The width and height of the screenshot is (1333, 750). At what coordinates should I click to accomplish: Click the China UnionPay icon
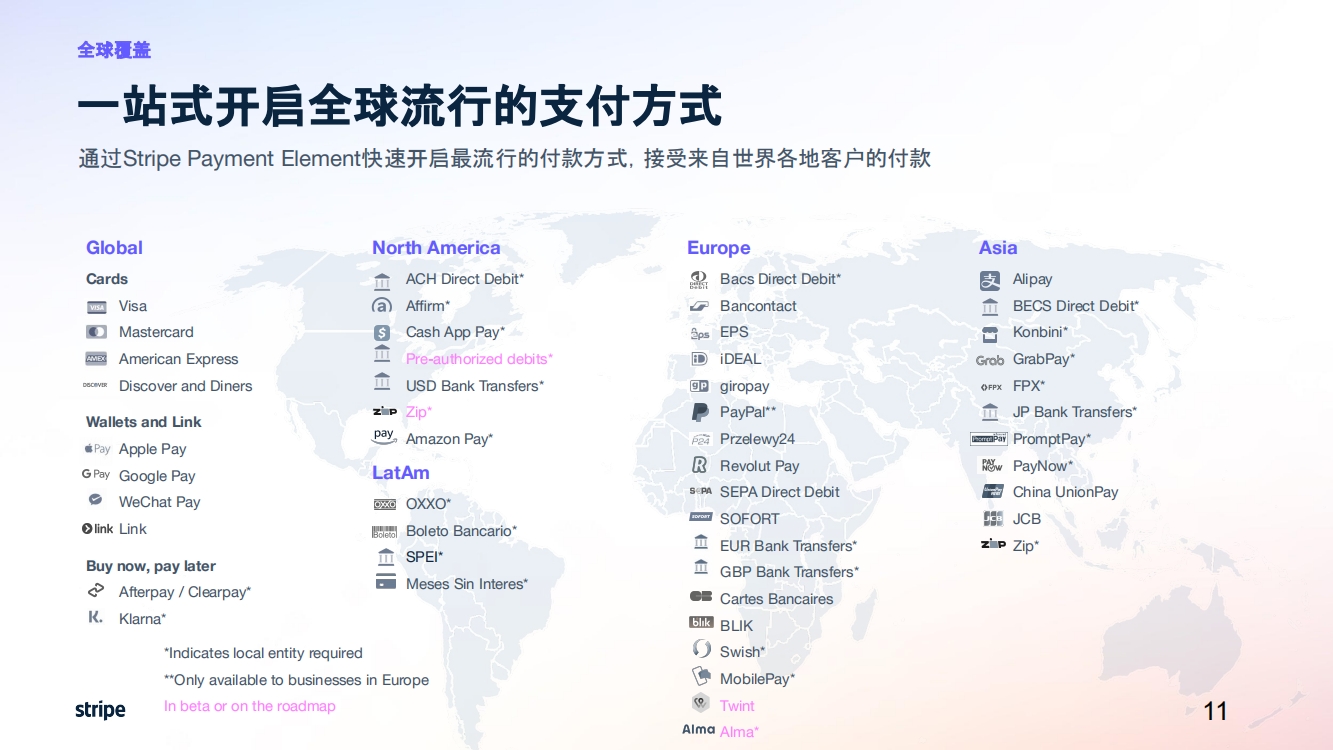point(992,492)
